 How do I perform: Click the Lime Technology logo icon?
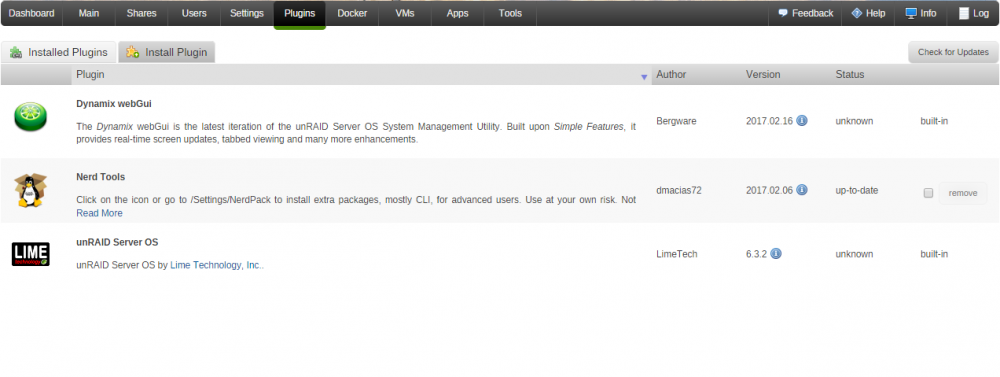coord(31,254)
